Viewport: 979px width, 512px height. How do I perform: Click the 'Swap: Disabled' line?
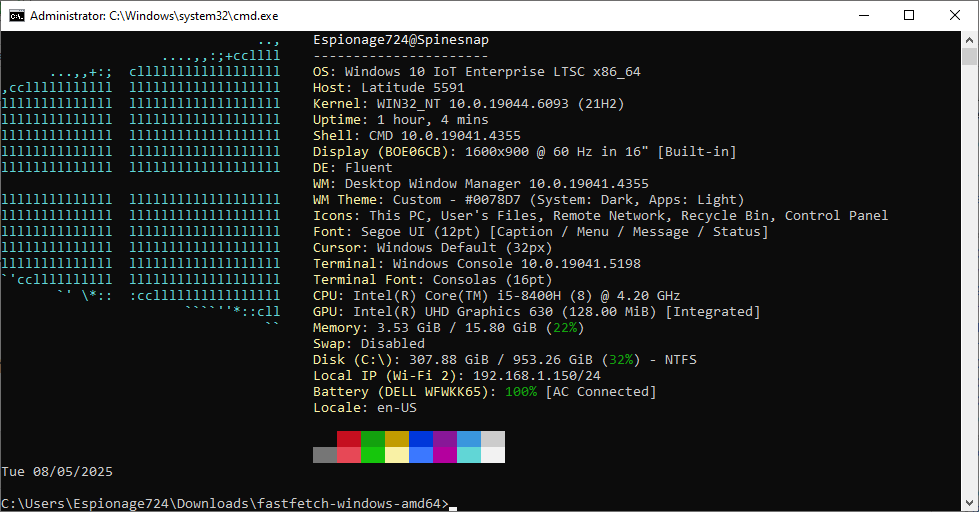coord(369,344)
